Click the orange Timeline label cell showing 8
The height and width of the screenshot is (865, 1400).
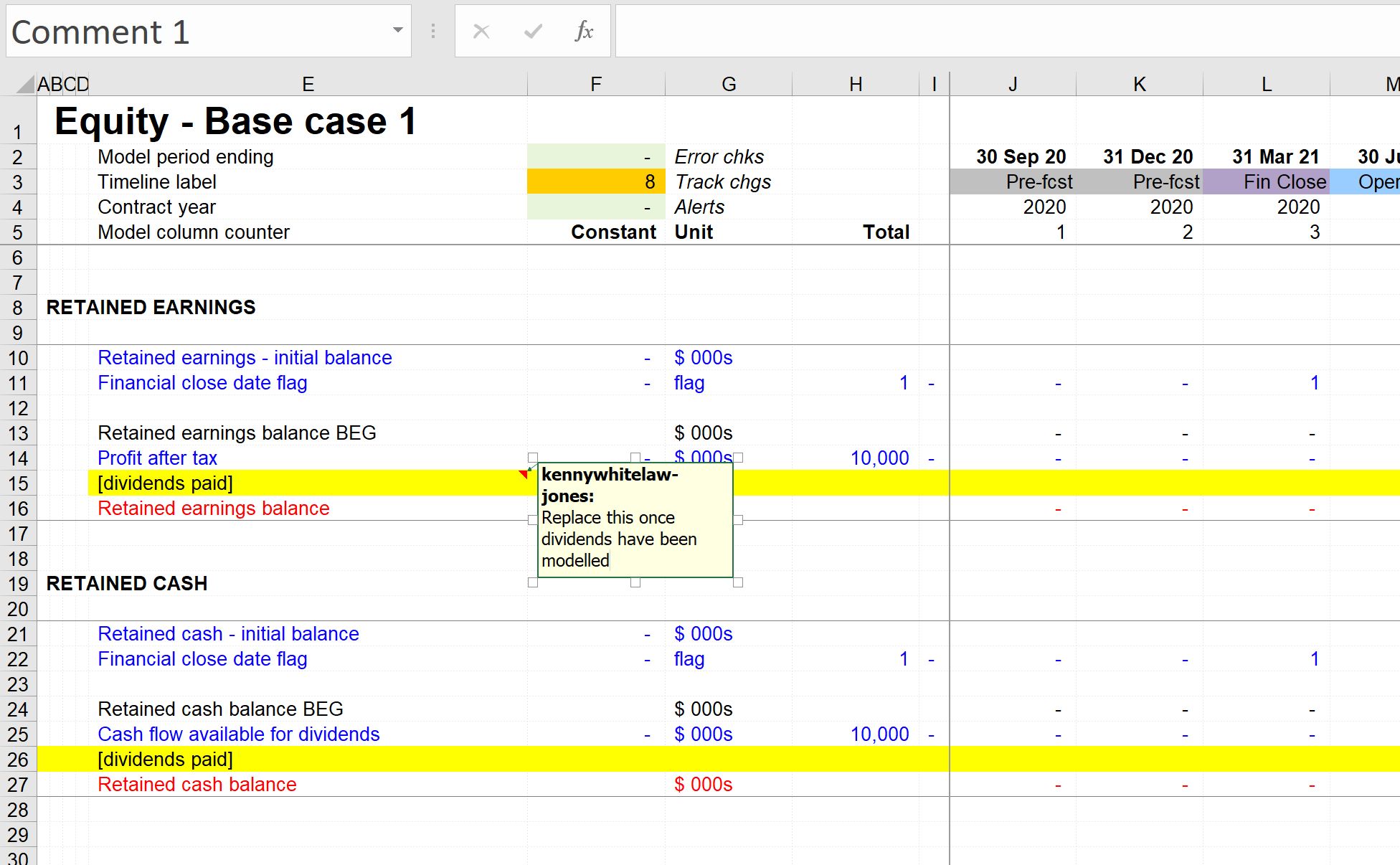595,182
